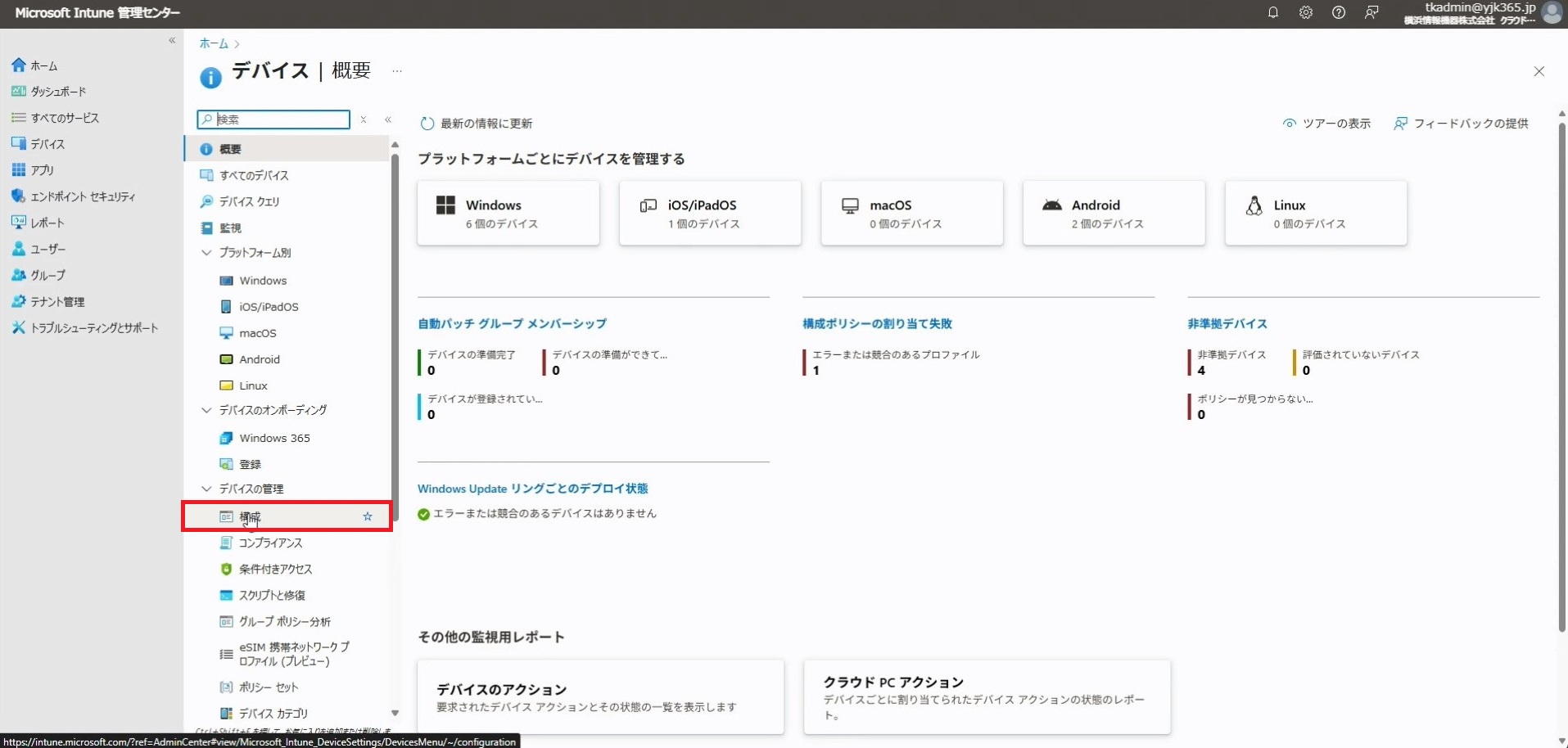Collapse the デバイスのオンボーディング section
1568x748 pixels.
point(206,410)
